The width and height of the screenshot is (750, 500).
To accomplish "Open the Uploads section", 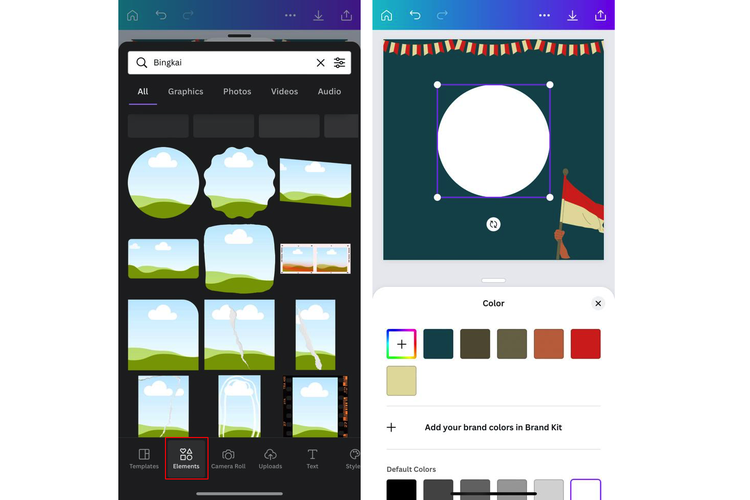I will [270, 458].
